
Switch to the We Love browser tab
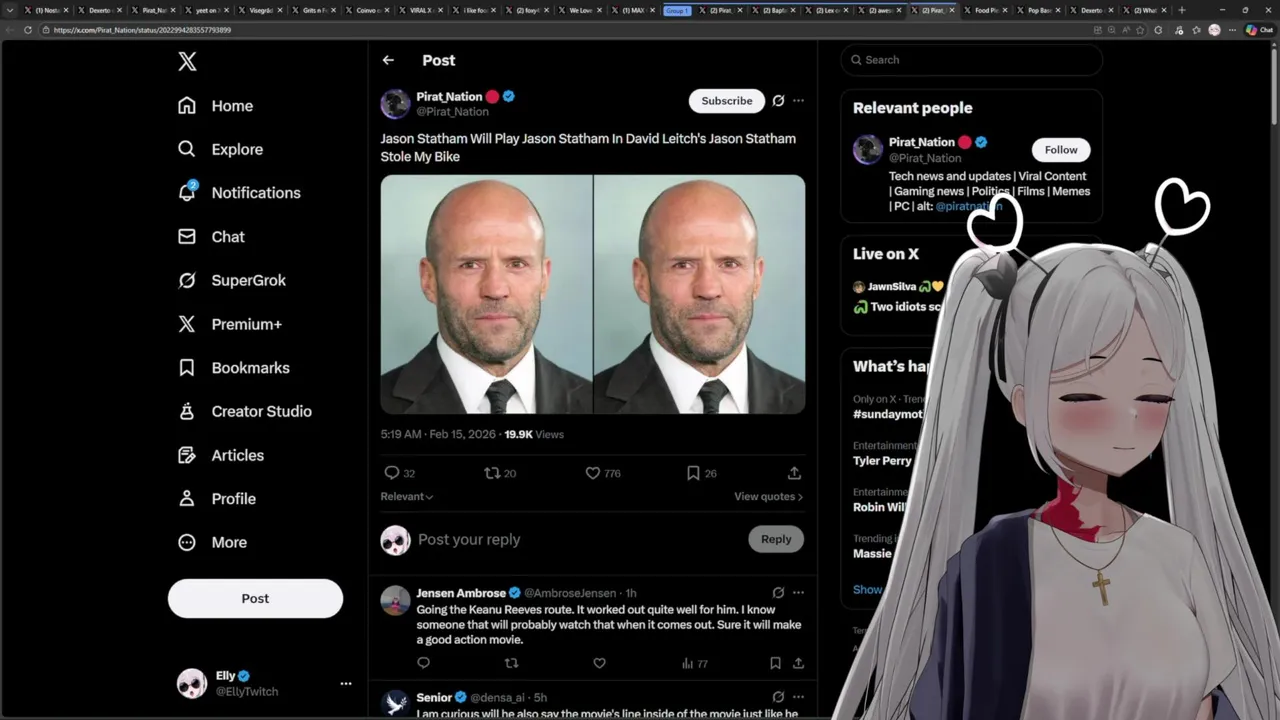[x=579, y=10]
